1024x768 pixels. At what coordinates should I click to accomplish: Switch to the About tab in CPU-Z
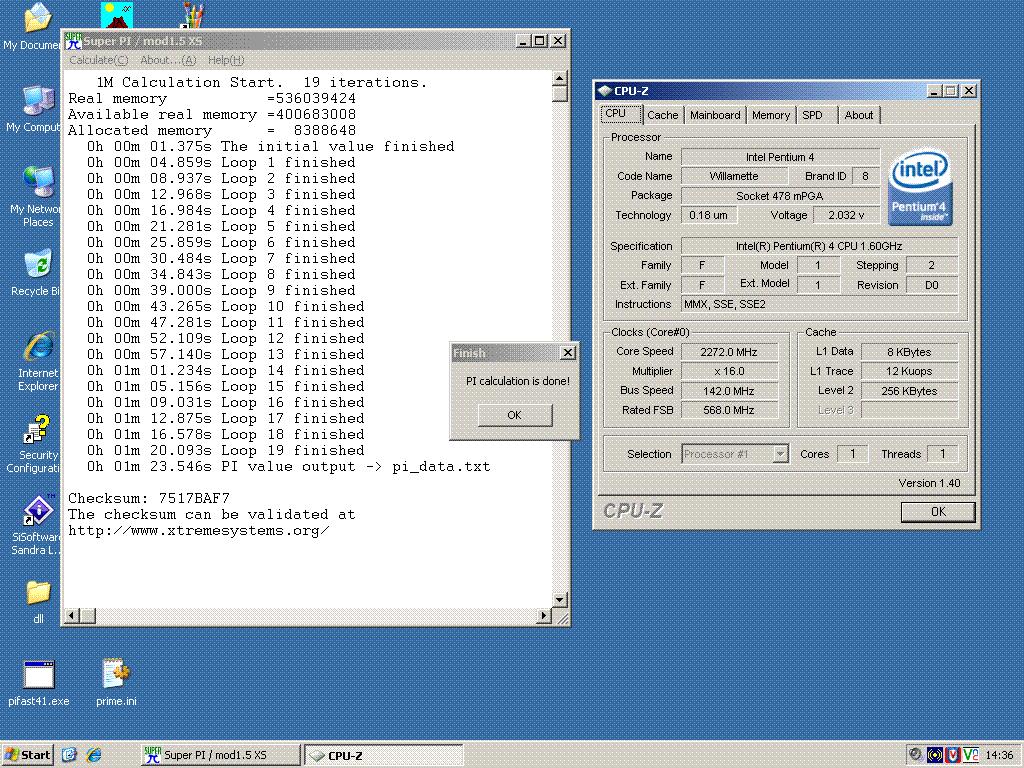[x=858, y=115]
